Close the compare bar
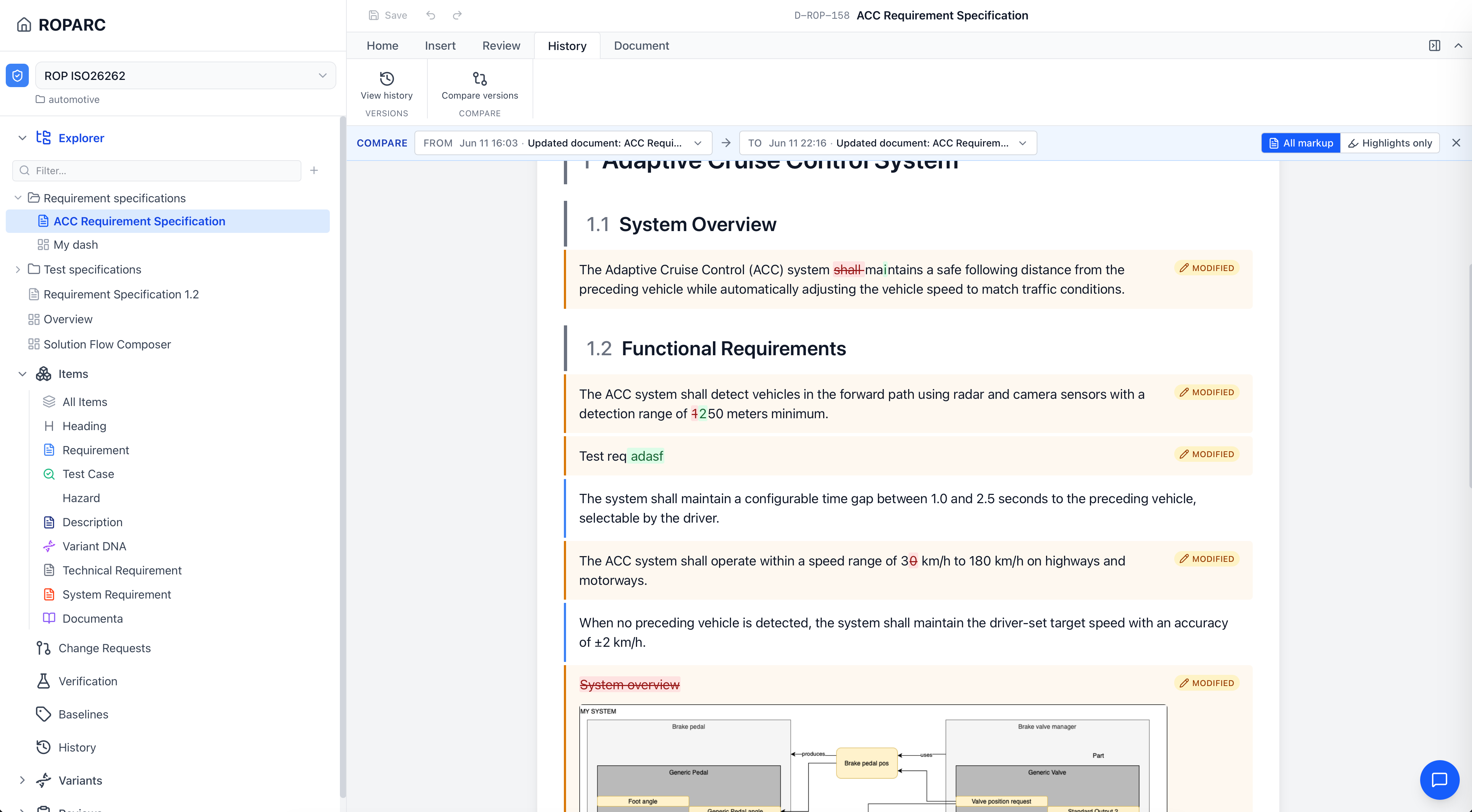The width and height of the screenshot is (1472, 812). 1456,143
